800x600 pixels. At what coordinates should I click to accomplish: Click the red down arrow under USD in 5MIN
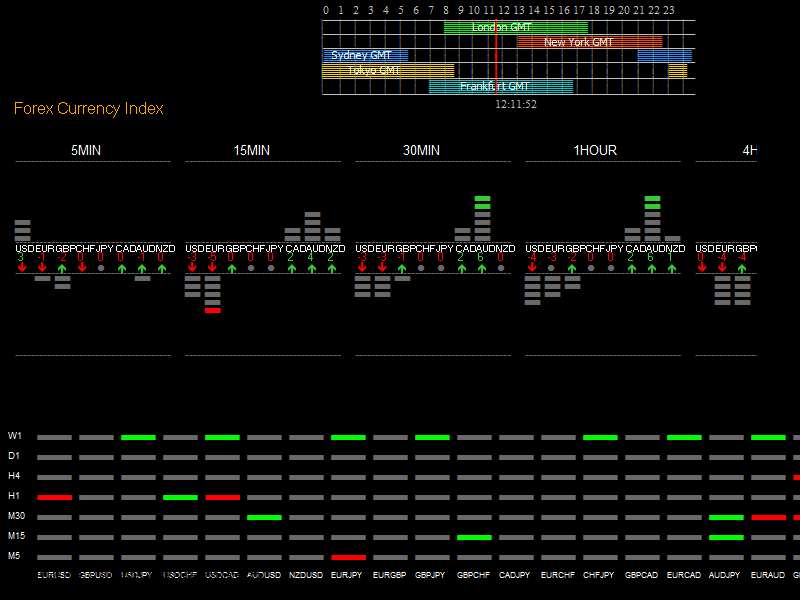tap(22, 268)
